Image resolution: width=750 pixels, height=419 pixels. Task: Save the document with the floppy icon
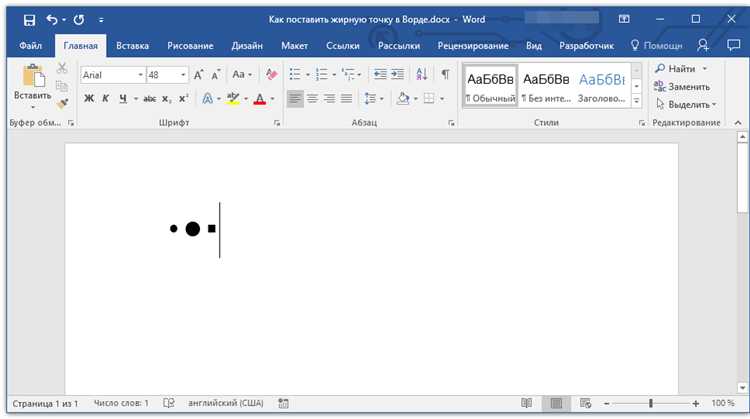(x=29, y=20)
